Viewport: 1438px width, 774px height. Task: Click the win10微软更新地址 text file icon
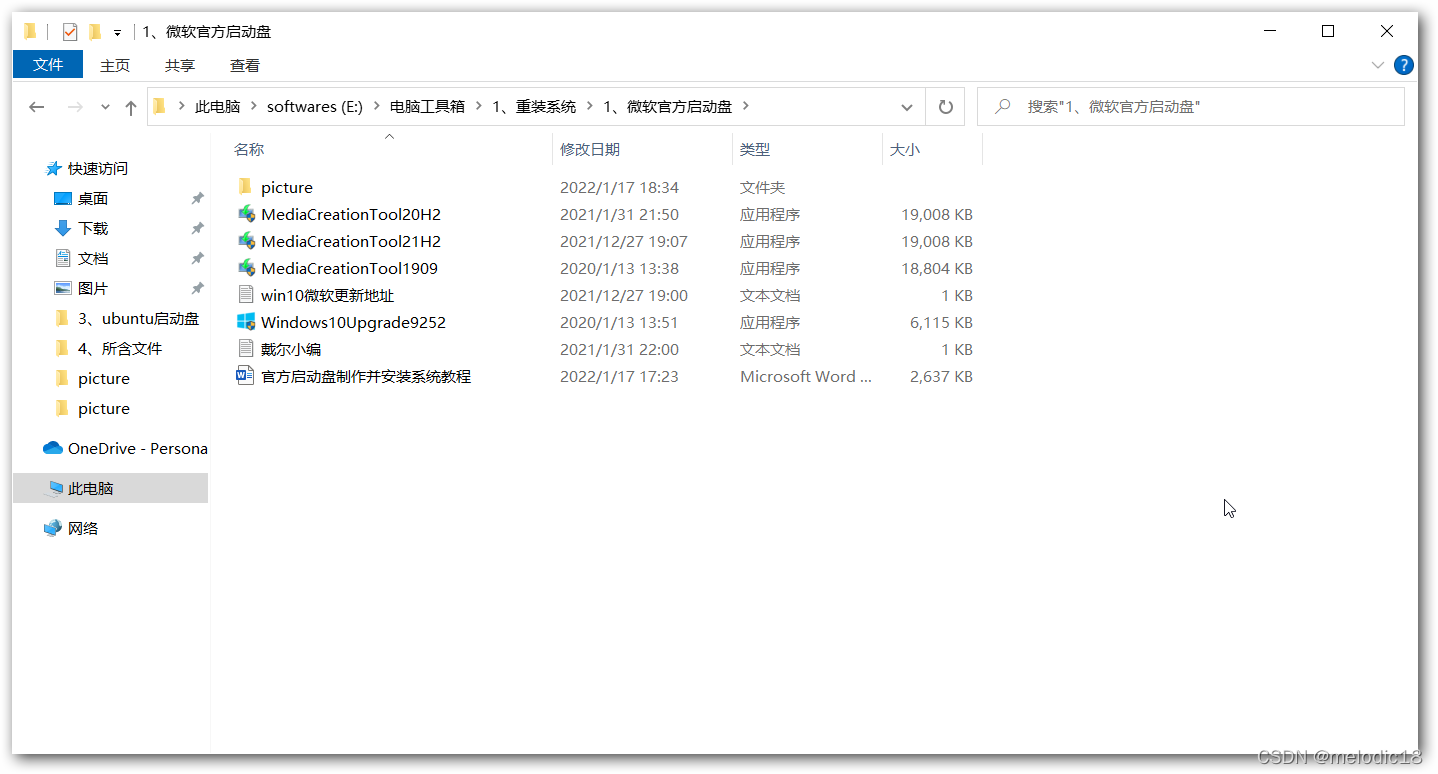246,295
